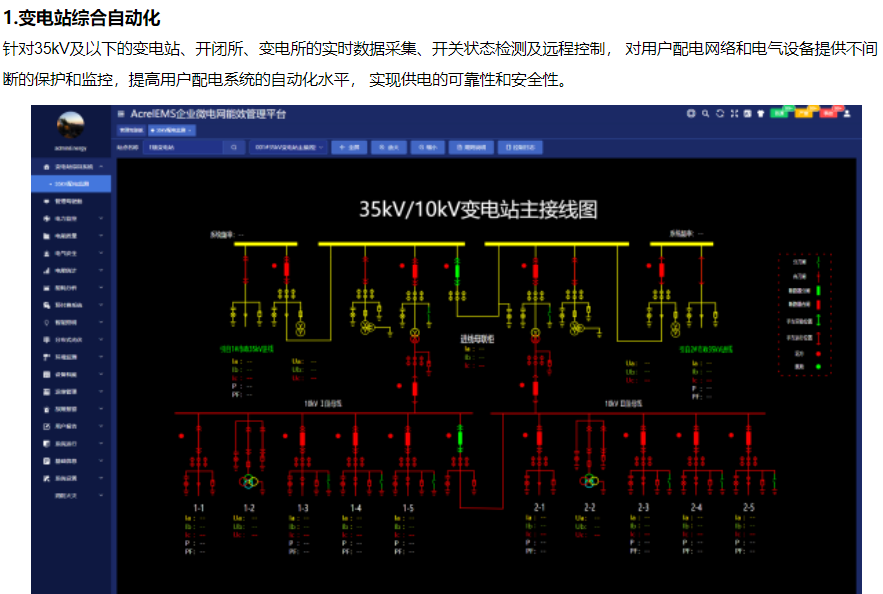Expand the chevron on the 电气安全 sidebar row
Image resolution: width=883 pixels, height=594 pixels.
101,253
